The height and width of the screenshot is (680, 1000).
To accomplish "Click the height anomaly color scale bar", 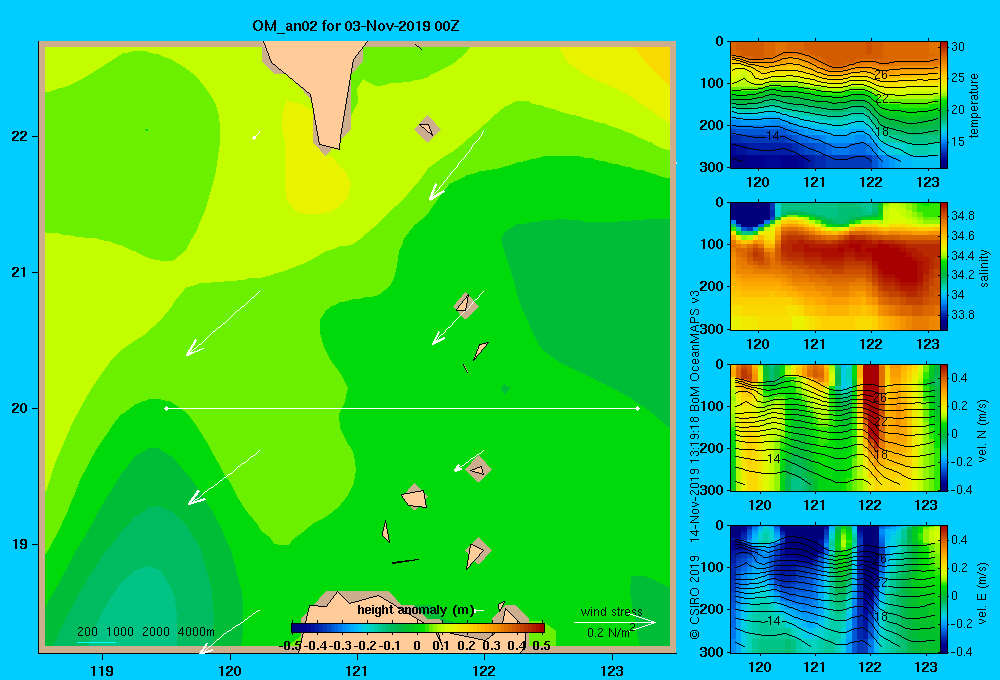I will point(418,628).
